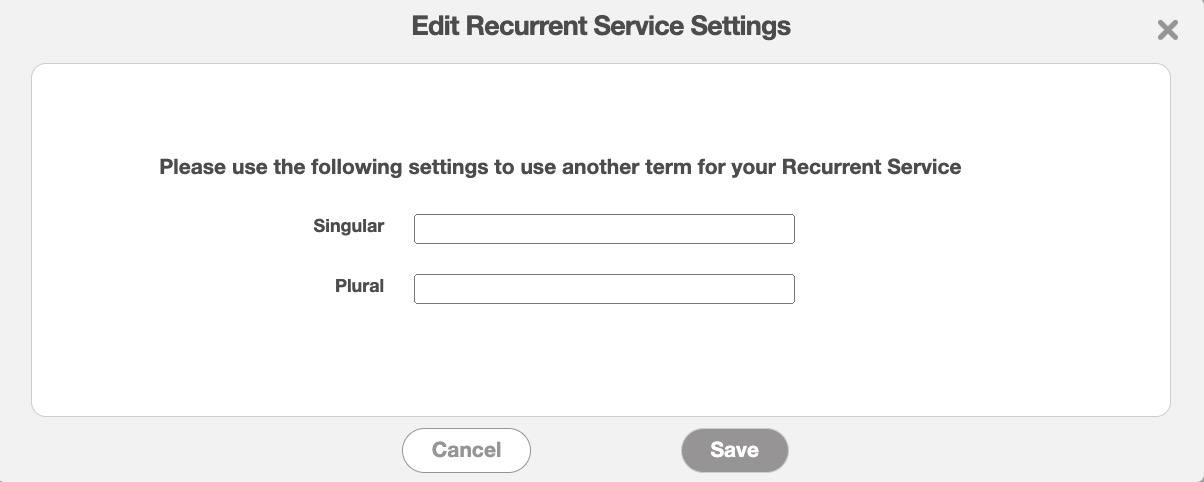Focus the input box next to Singular
Image resolution: width=1204 pixels, height=482 pixels.
coord(604,229)
